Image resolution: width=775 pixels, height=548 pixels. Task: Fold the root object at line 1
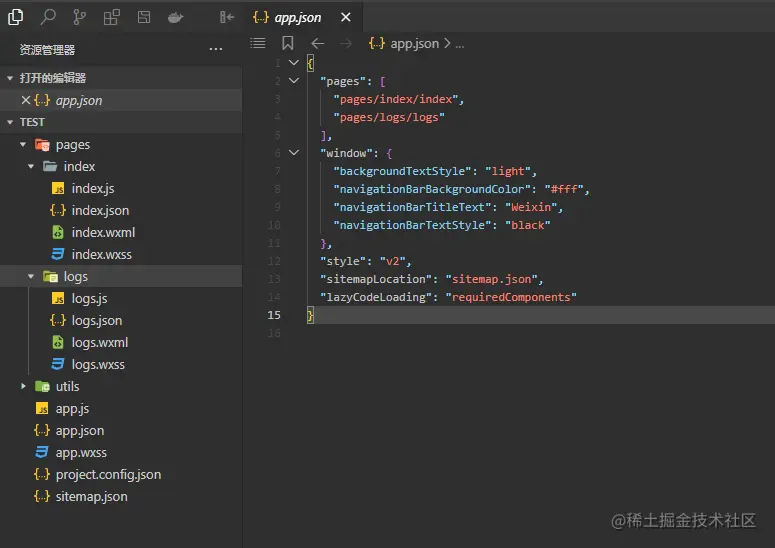click(294, 63)
